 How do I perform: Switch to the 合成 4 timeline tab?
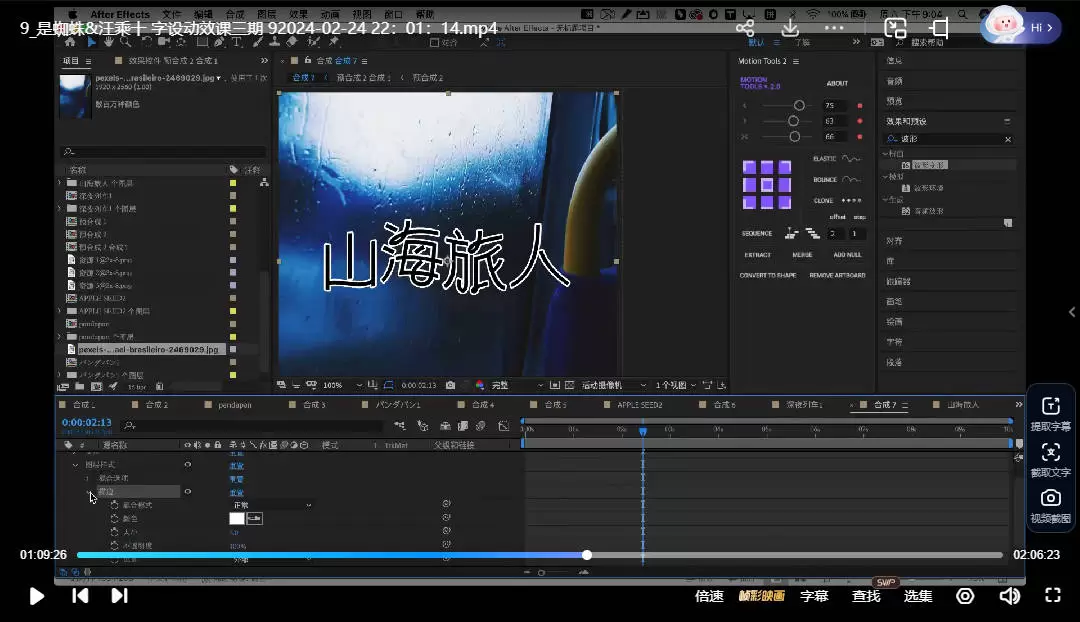point(483,405)
